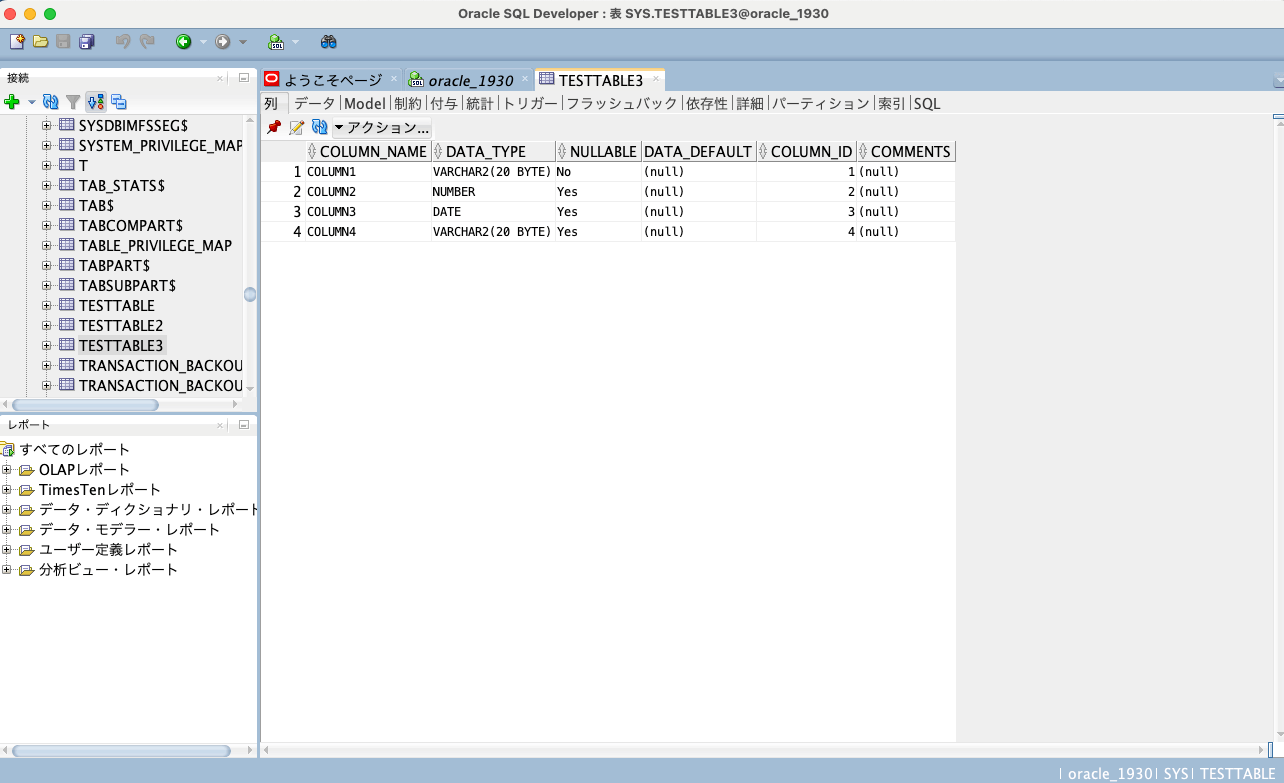Click the COLUMN1 cell
This screenshot has width=1284, height=783.
[368, 172]
